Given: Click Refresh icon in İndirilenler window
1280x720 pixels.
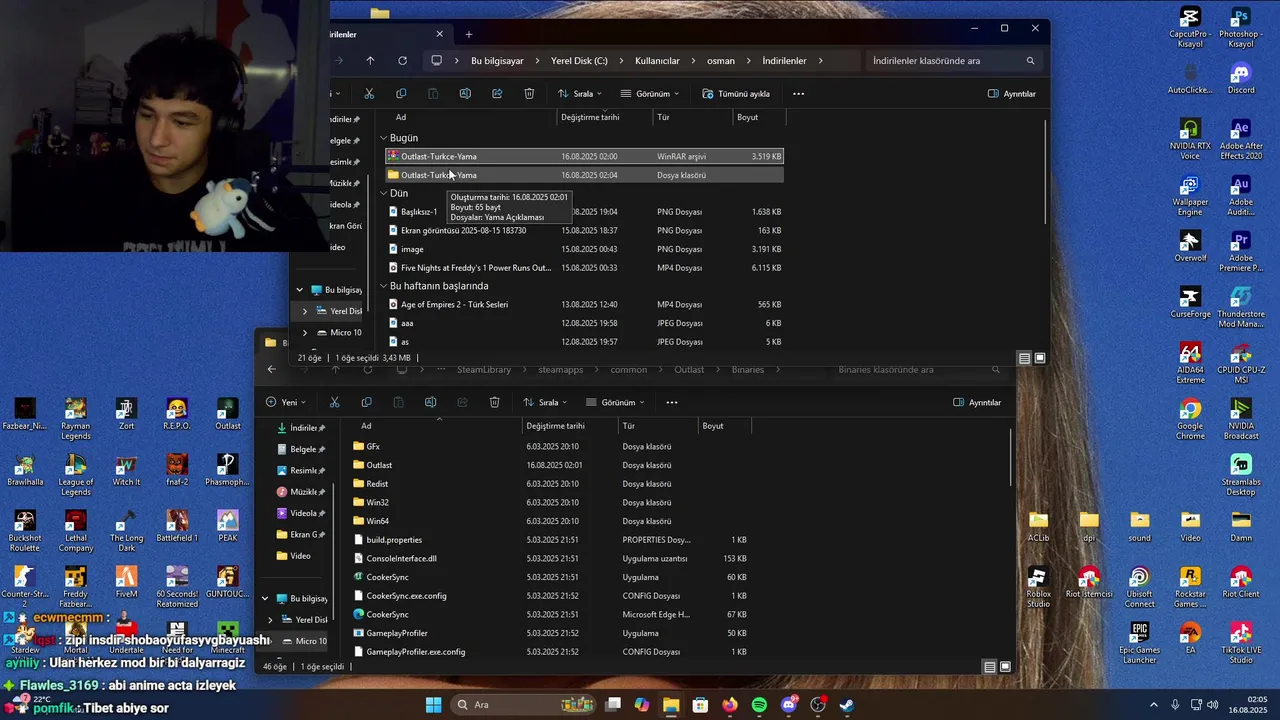Looking at the screenshot, I should tap(402, 61).
